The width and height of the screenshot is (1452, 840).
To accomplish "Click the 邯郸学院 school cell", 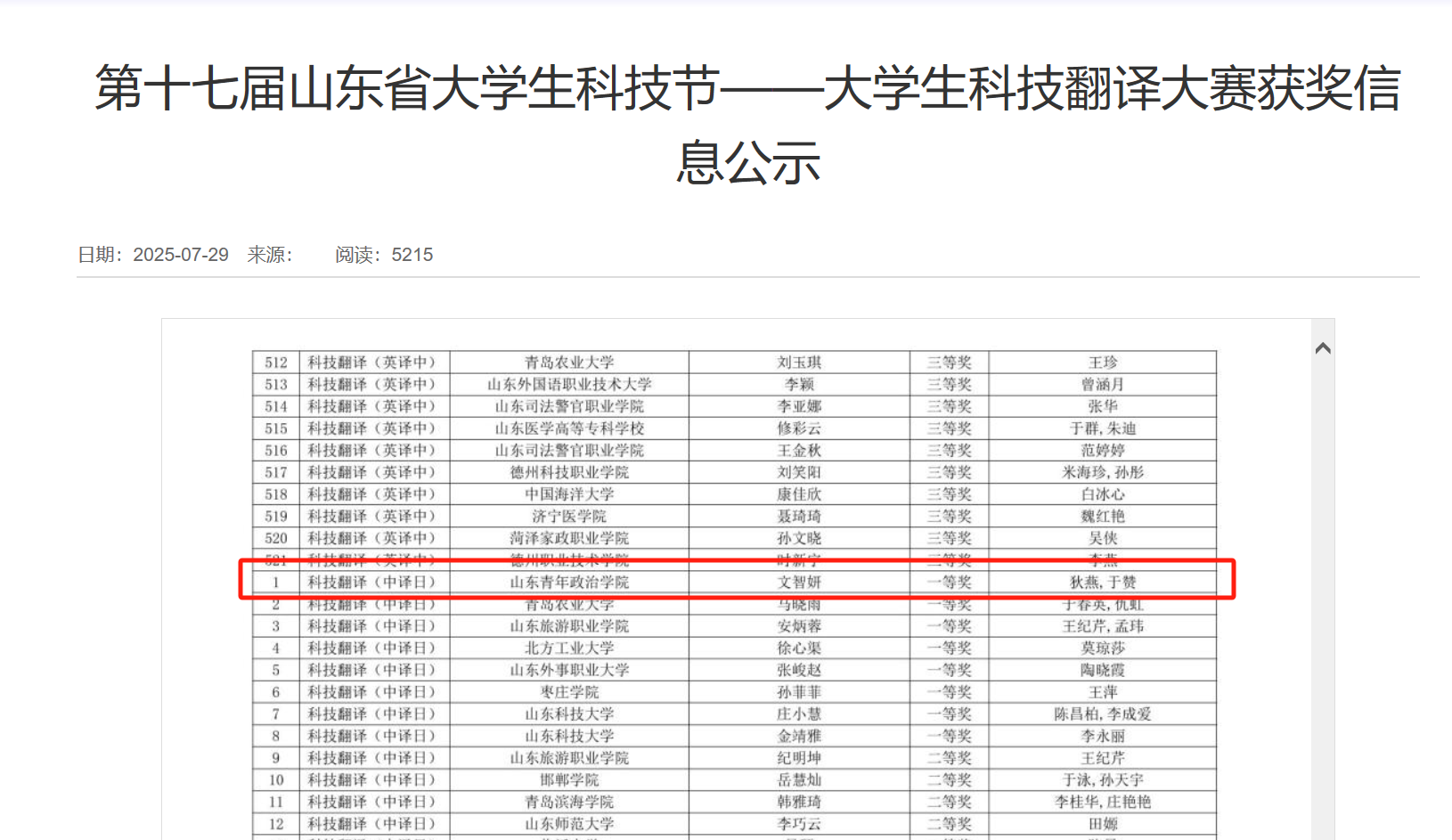I will (569, 780).
